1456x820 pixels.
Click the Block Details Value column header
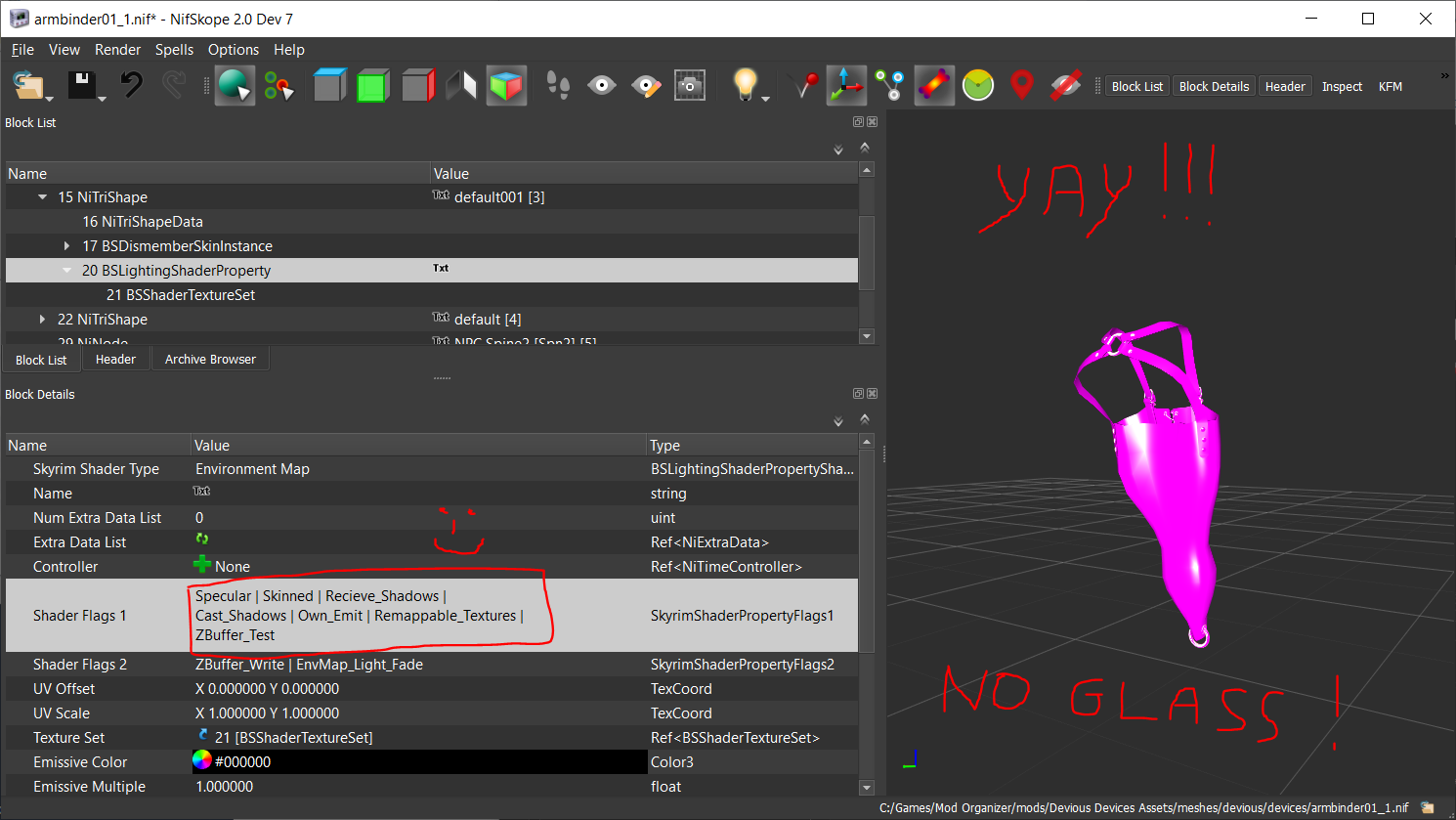point(418,446)
